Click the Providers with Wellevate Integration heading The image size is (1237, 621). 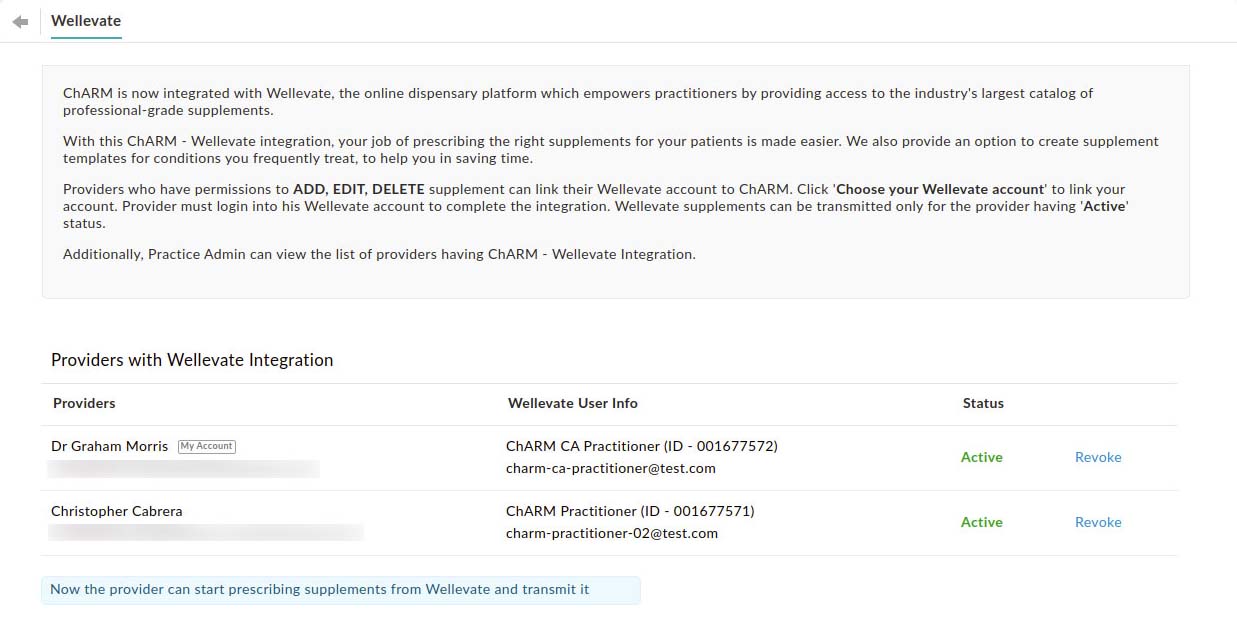coord(192,360)
